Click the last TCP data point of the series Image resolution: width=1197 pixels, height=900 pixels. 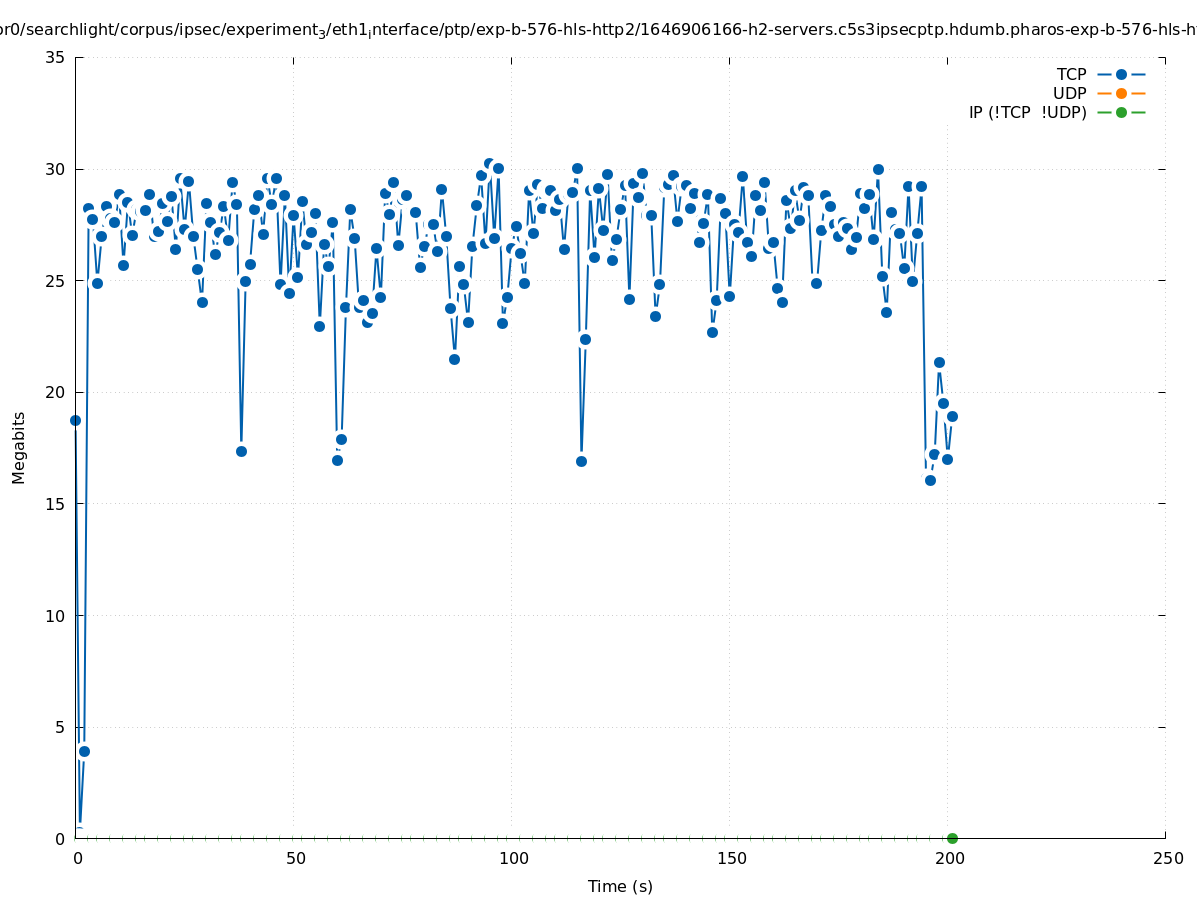tap(952, 416)
